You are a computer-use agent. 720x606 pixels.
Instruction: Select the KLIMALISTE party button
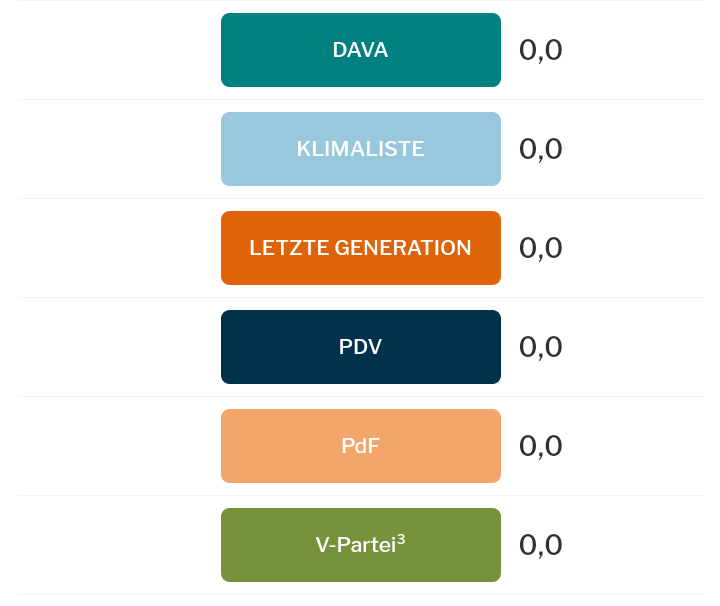pyautogui.click(x=360, y=149)
